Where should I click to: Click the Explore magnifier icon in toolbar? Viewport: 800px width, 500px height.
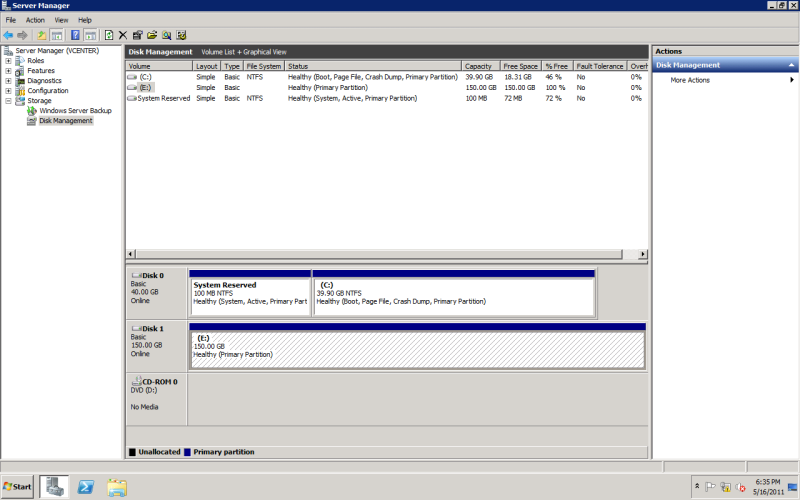click(x=166, y=35)
